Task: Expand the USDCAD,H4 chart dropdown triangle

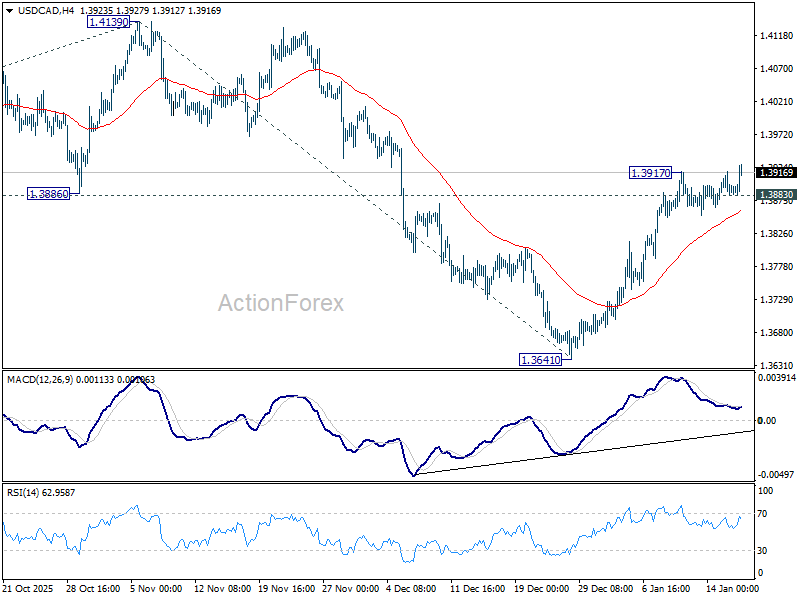Action: [x=10, y=10]
